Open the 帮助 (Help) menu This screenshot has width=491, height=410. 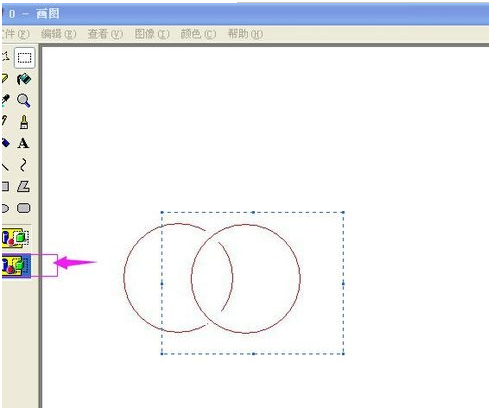click(245, 34)
